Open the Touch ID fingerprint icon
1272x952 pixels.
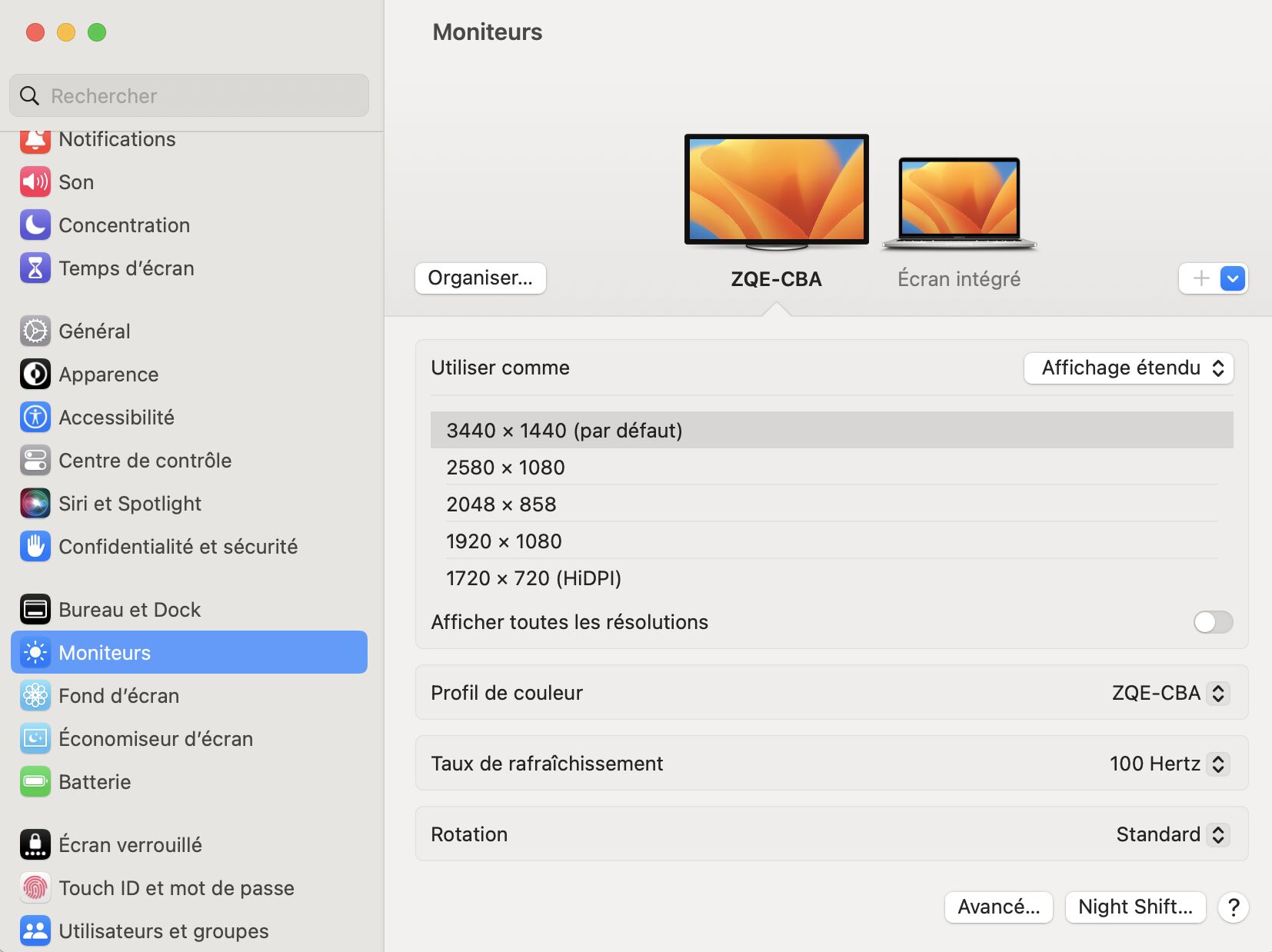[x=35, y=888]
